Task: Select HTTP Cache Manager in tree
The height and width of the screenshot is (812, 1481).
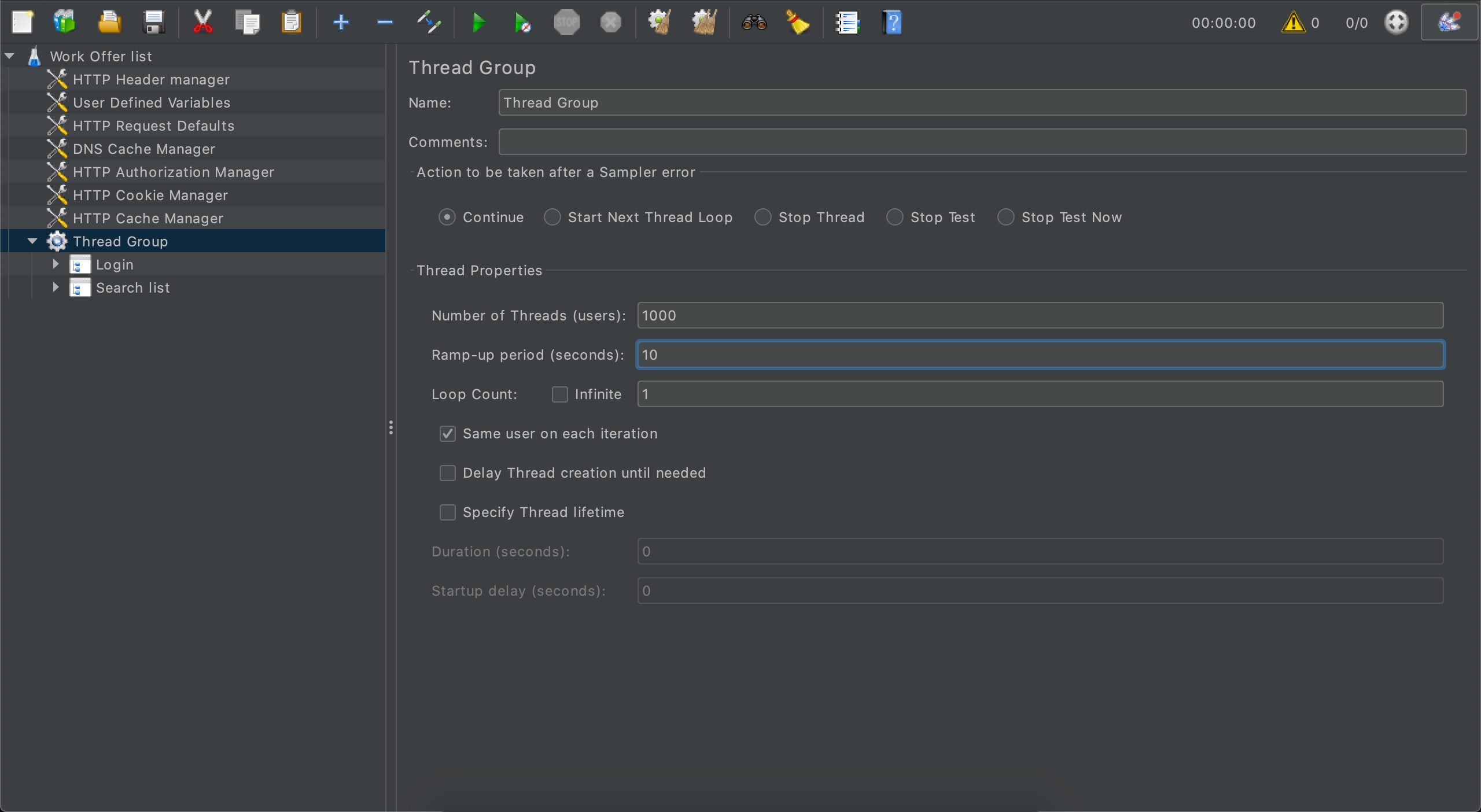Action: point(148,218)
